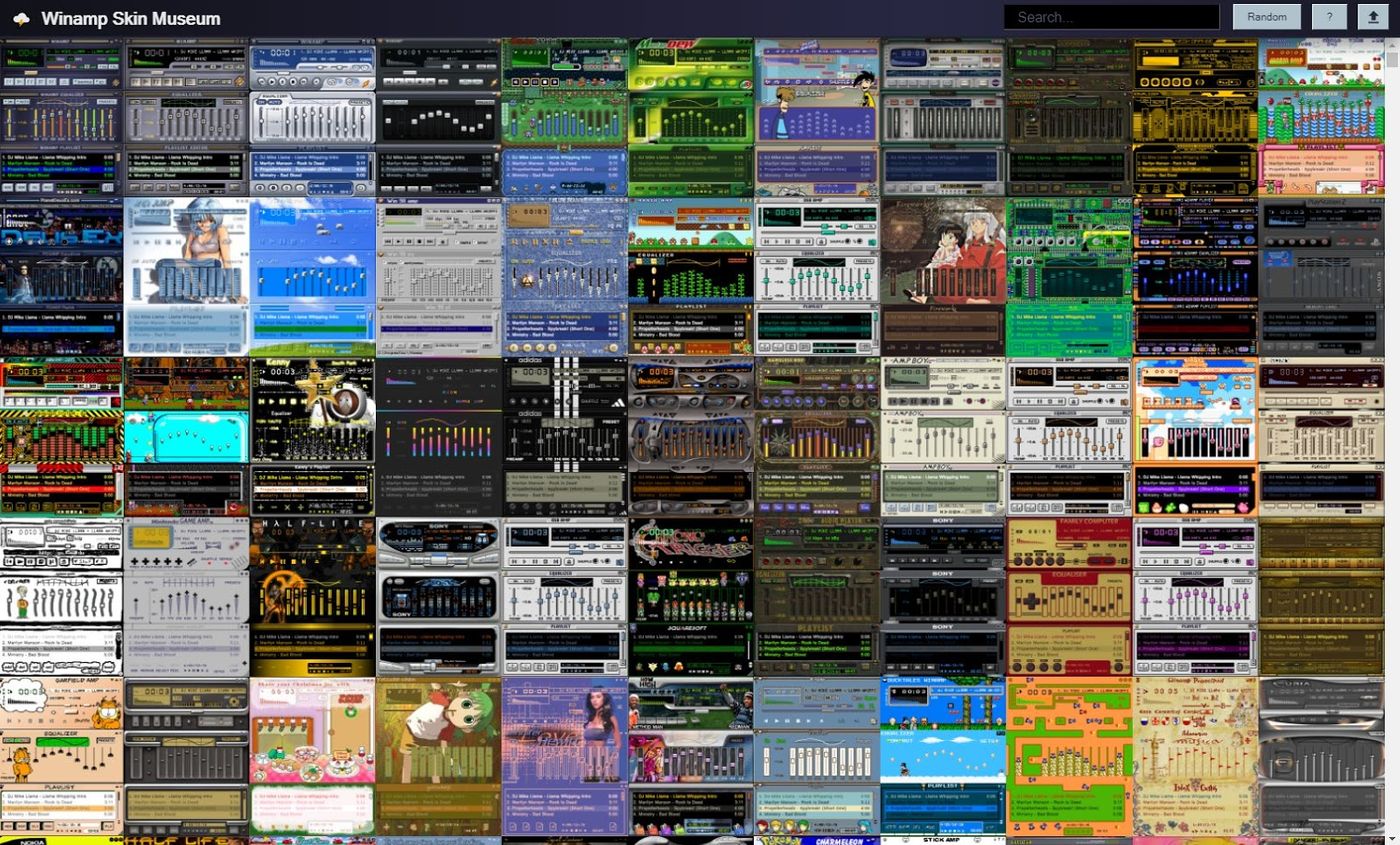Click the Random button
This screenshot has width=1400, height=845.
1267,17
